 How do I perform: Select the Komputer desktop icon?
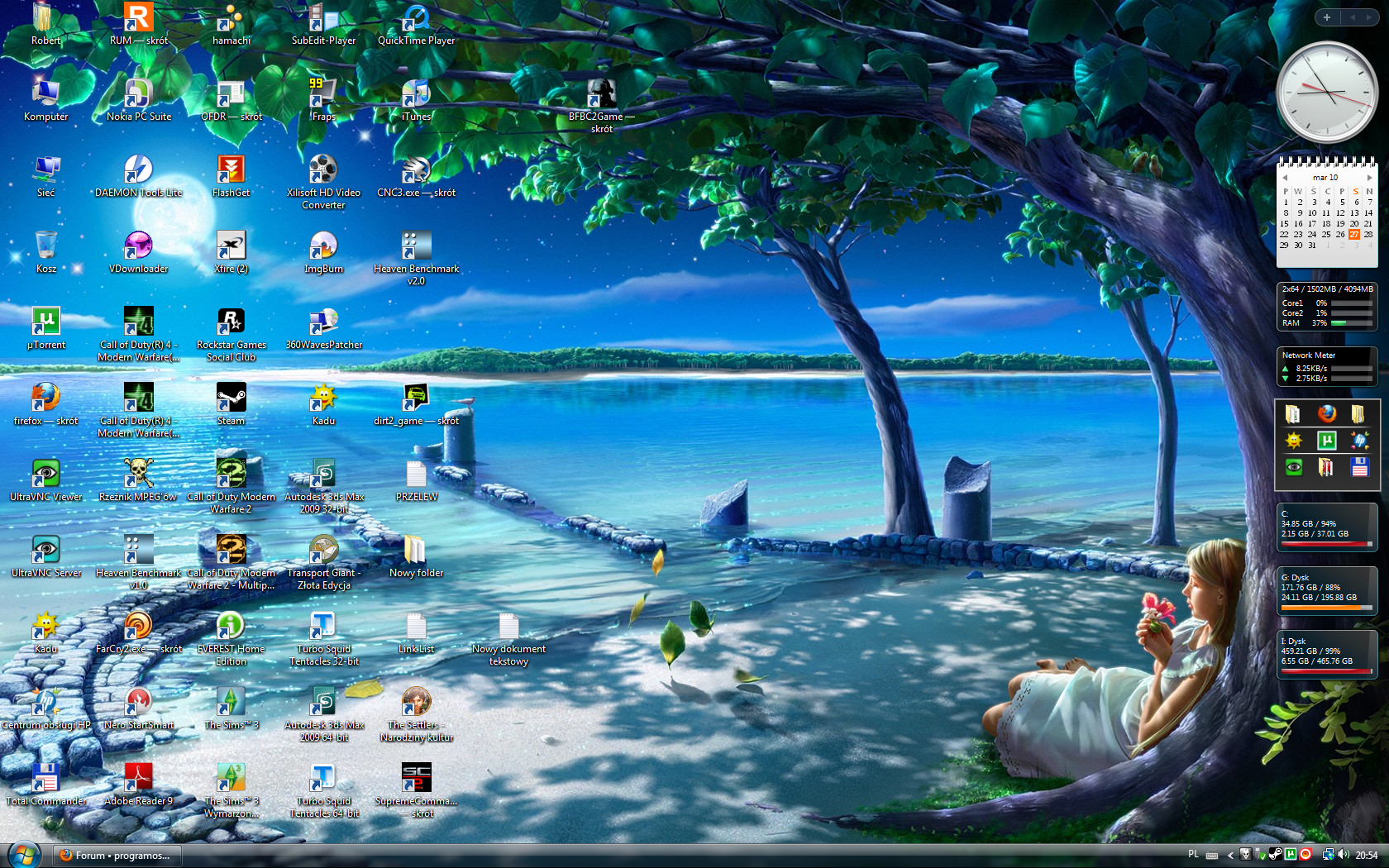click(x=45, y=93)
